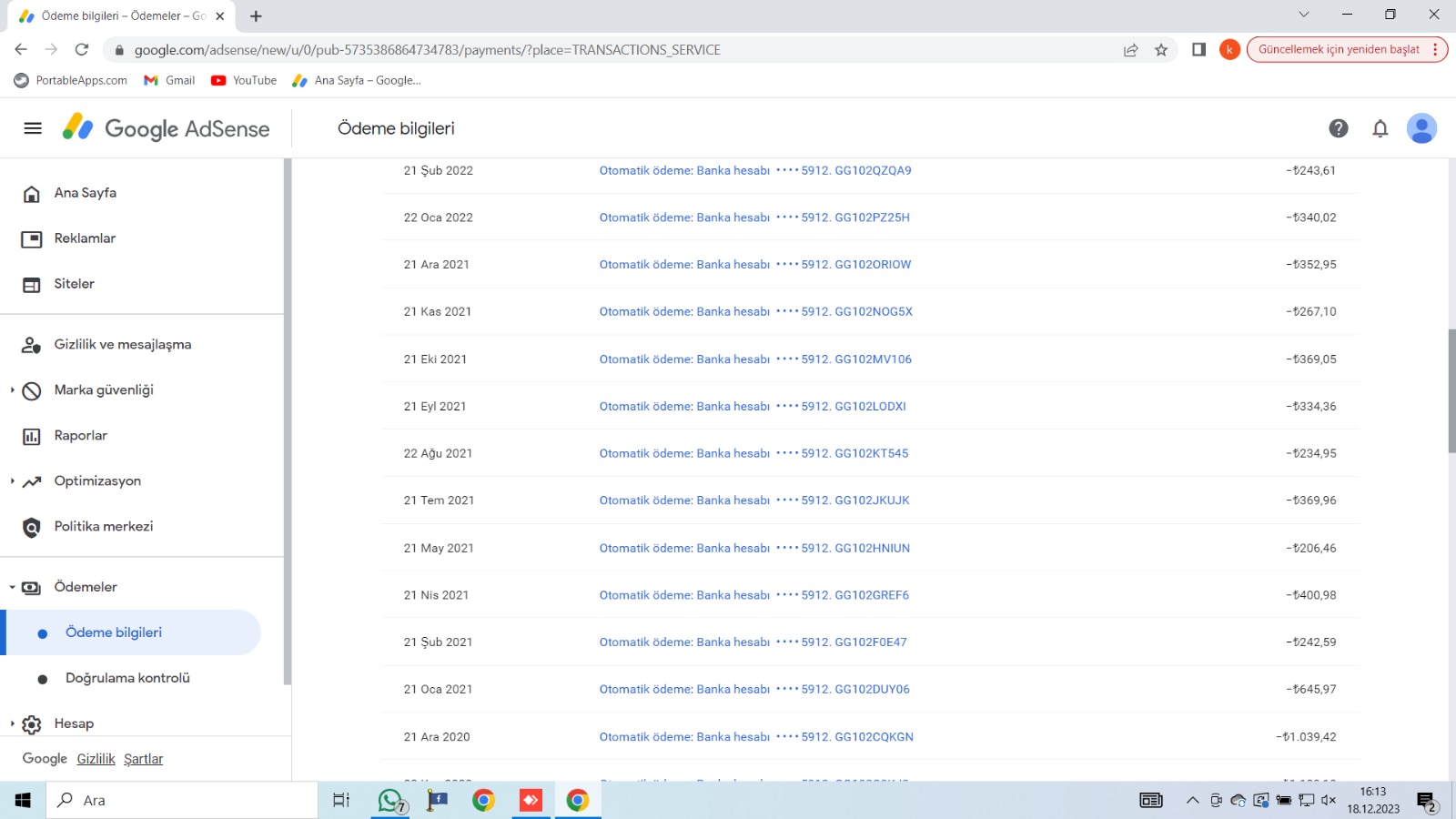Screen dimensions: 1456x819
Task: Show hidden system tray icons
Action: click(1192, 801)
